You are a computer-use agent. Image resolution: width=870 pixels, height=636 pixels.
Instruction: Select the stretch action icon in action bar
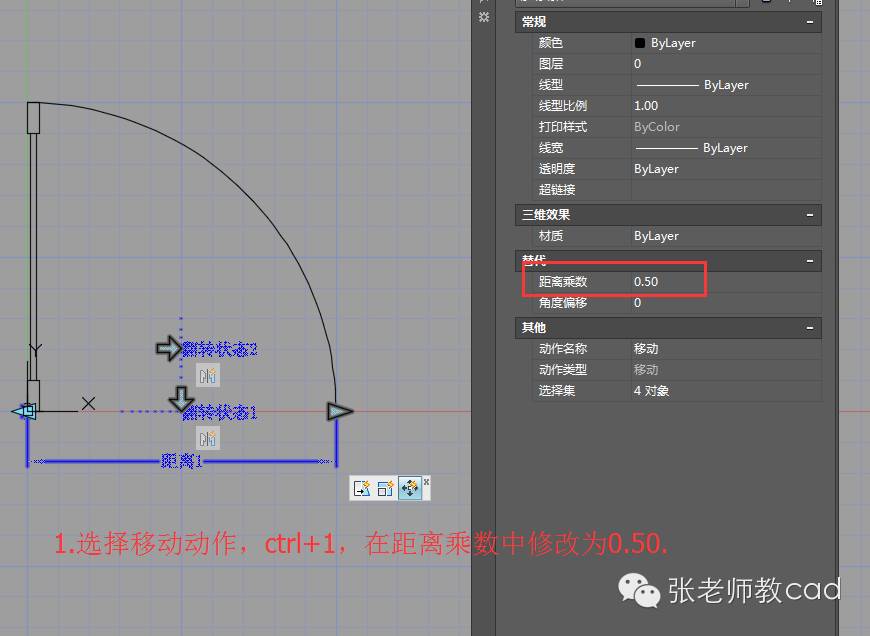pyautogui.click(x=362, y=488)
